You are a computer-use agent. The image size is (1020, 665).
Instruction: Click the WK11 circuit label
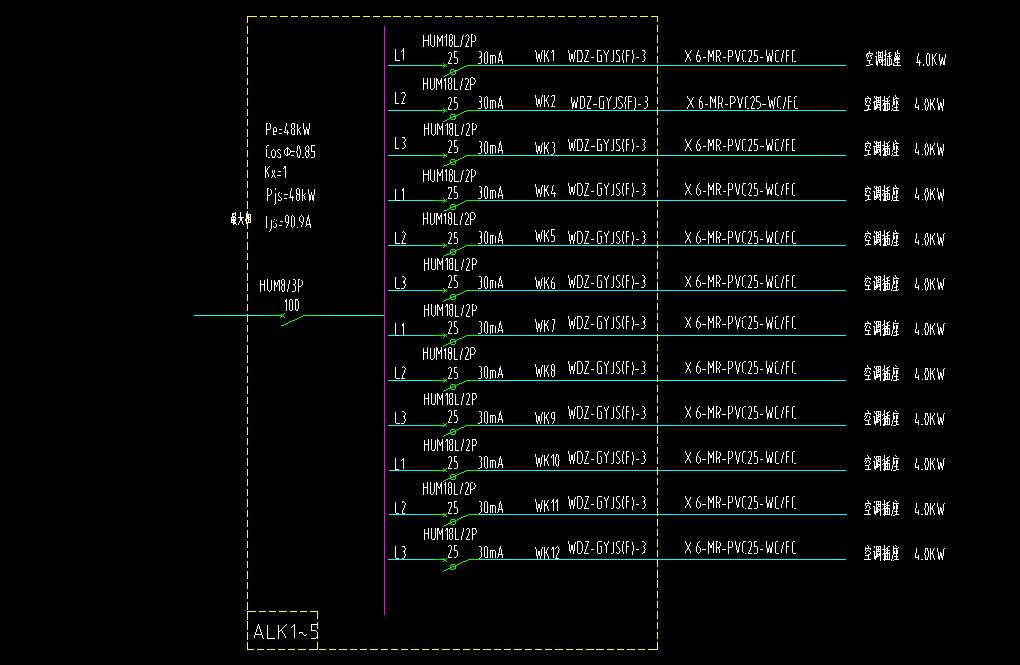pyautogui.click(x=547, y=506)
